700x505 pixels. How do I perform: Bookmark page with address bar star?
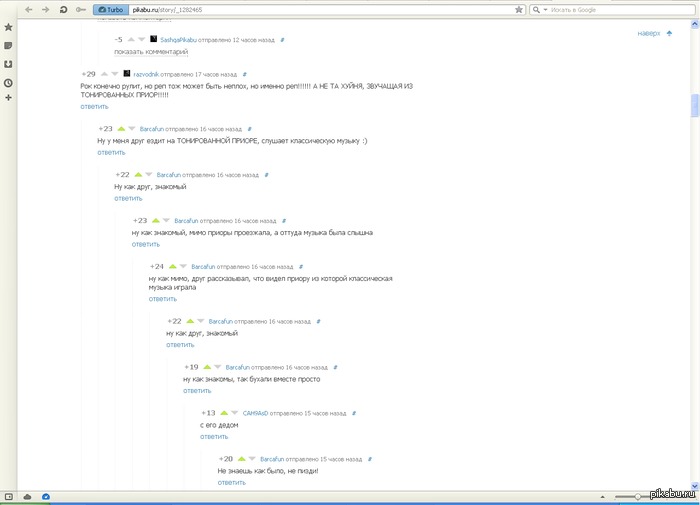tap(516, 9)
